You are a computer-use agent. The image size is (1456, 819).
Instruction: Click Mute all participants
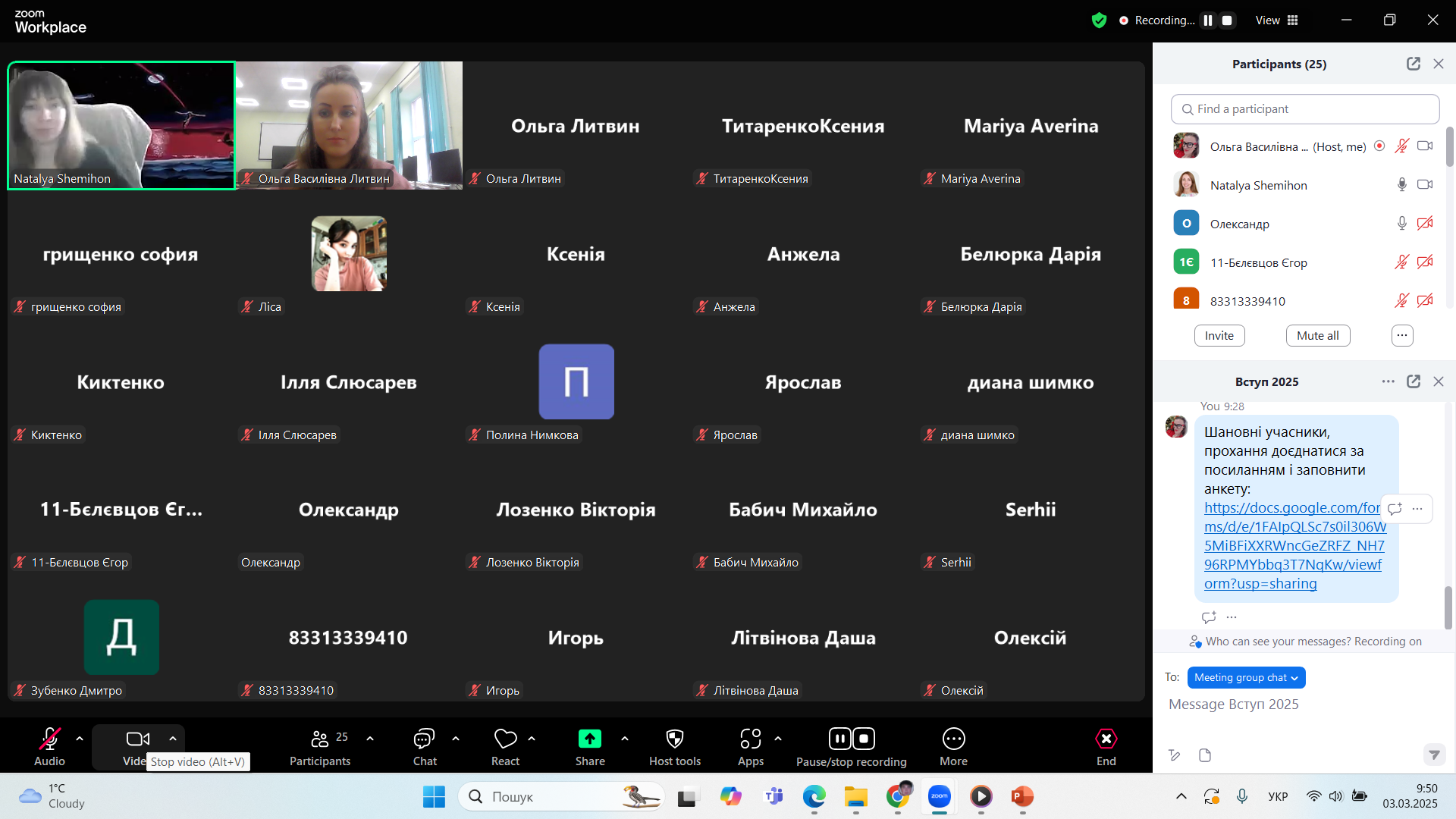[1318, 335]
